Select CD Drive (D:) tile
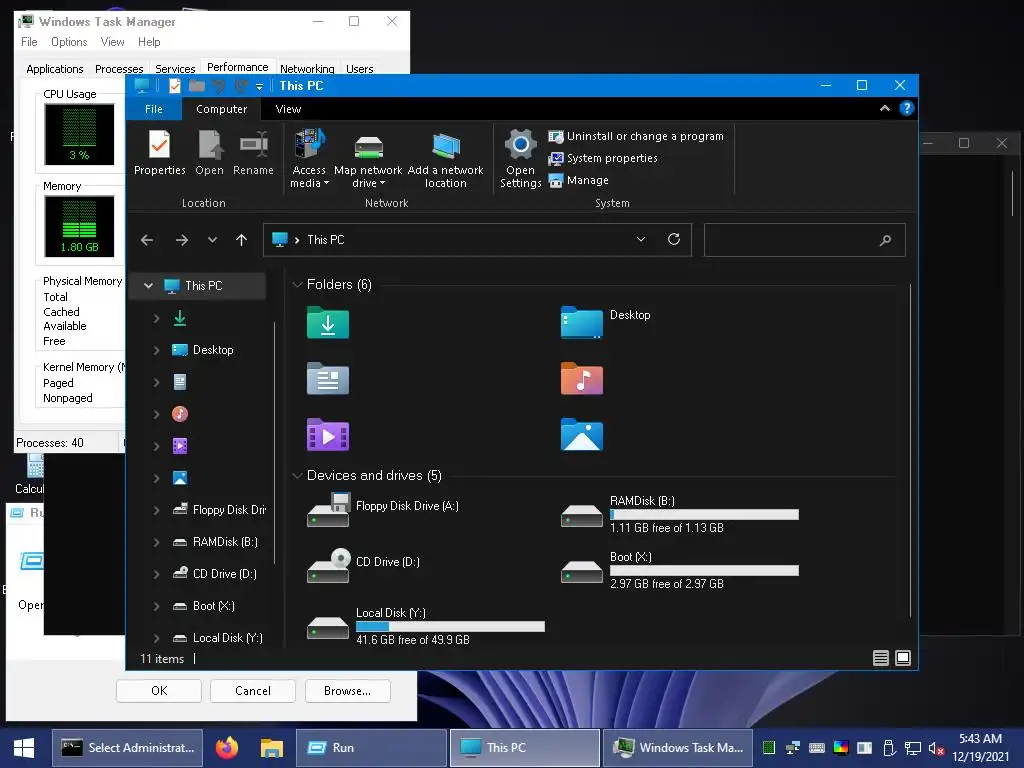Image resolution: width=1024 pixels, height=768 pixels. 363,567
